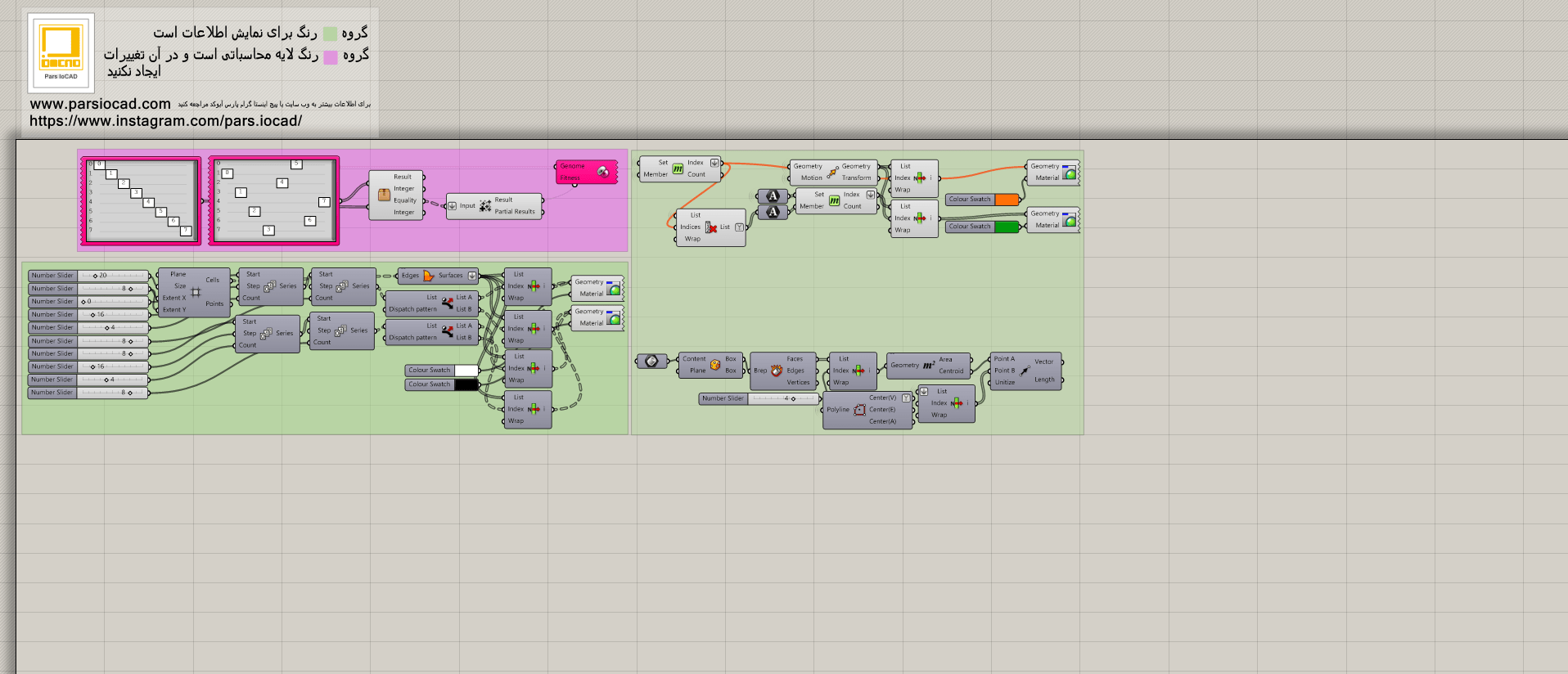Select the List Item icon fed by Brep Faces
The height and width of the screenshot is (674, 1568).
[858, 371]
